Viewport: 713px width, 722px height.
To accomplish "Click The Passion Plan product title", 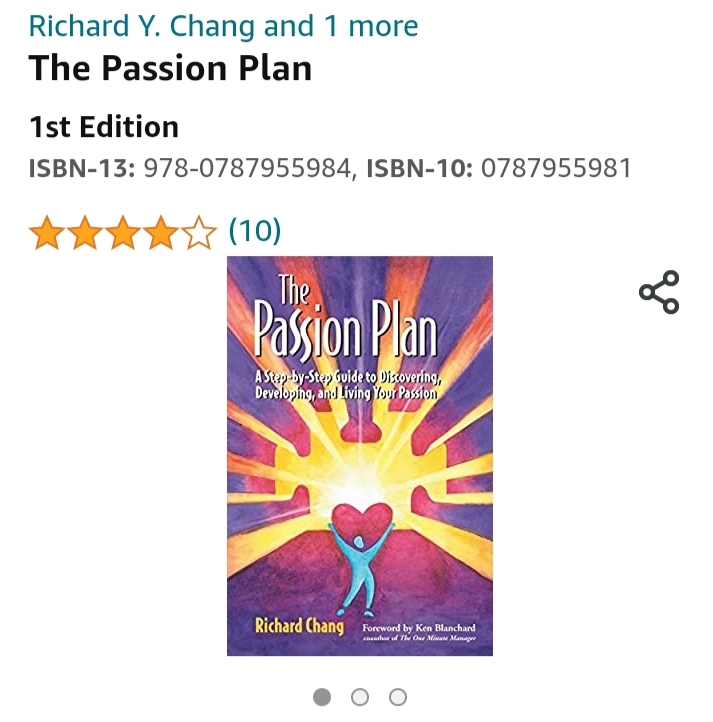I will pyautogui.click(x=170, y=68).
